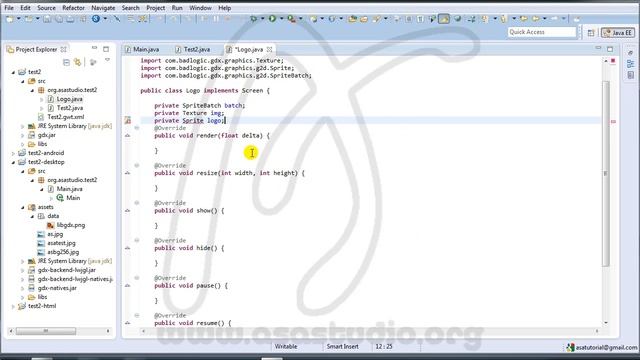
Task: Maximize the editor area
Action: pos(610,49)
